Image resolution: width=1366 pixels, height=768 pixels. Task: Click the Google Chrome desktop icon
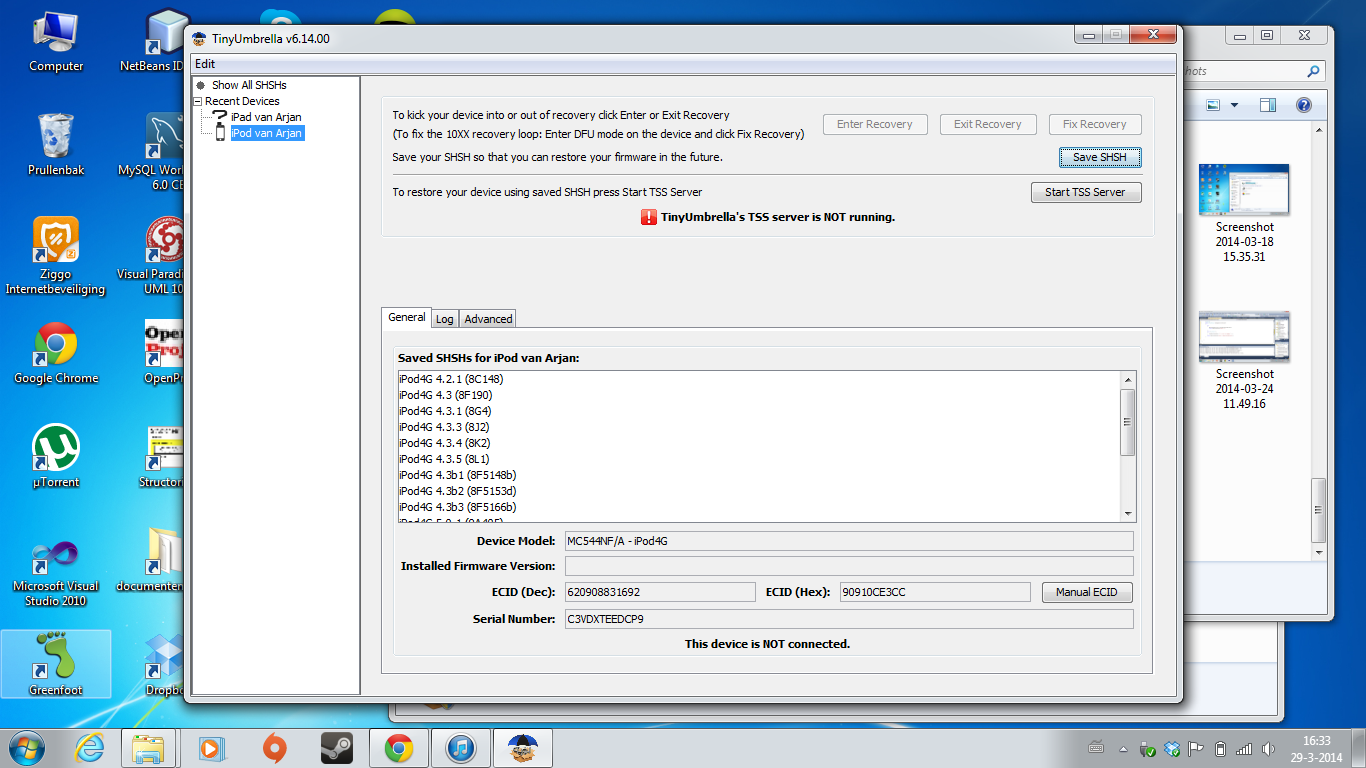coord(56,353)
